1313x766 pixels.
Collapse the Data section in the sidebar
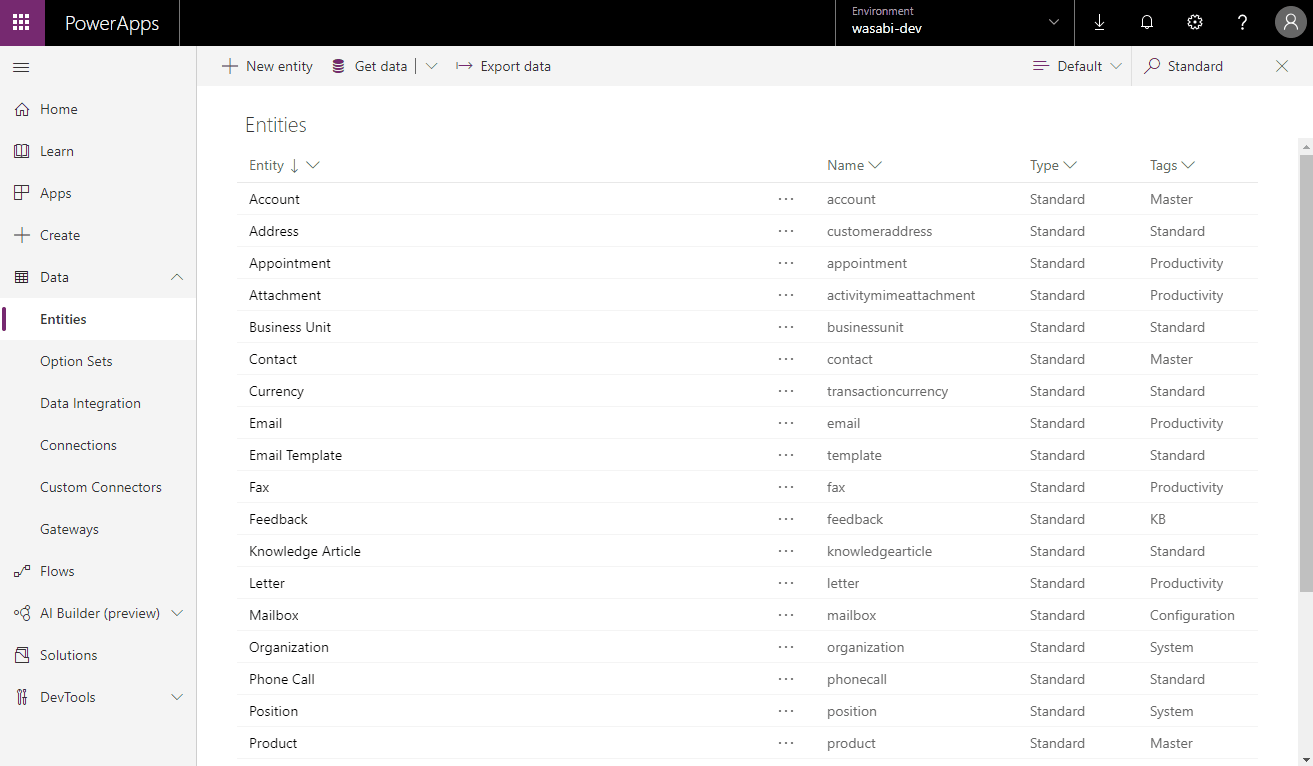click(x=177, y=277)
